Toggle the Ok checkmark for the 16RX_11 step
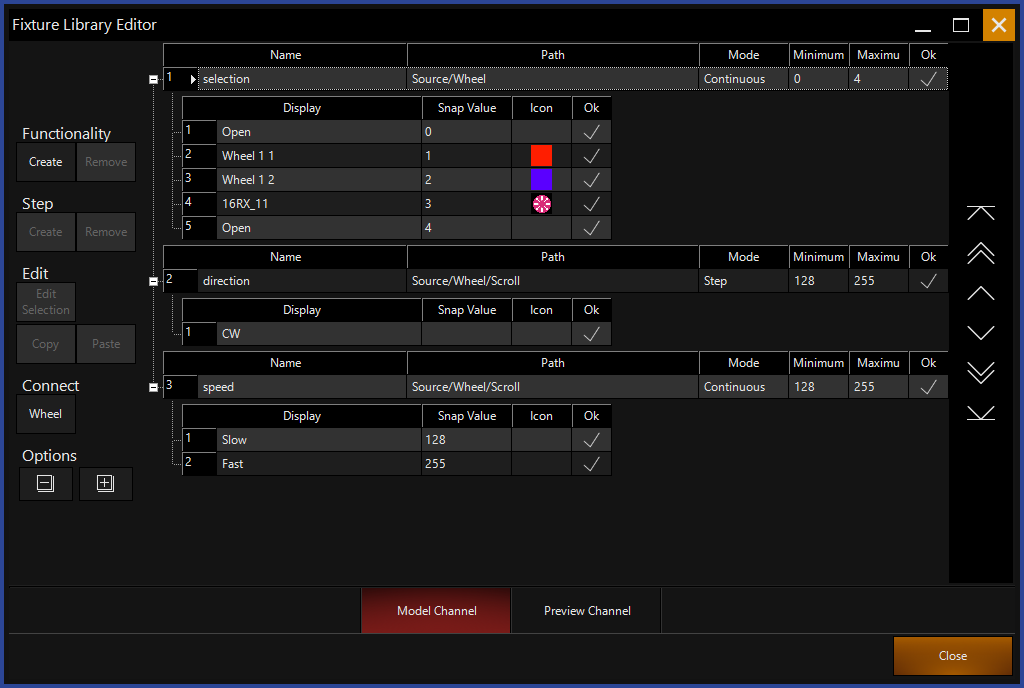Viewport: 1024px width, 688px height. click(591, 204)
